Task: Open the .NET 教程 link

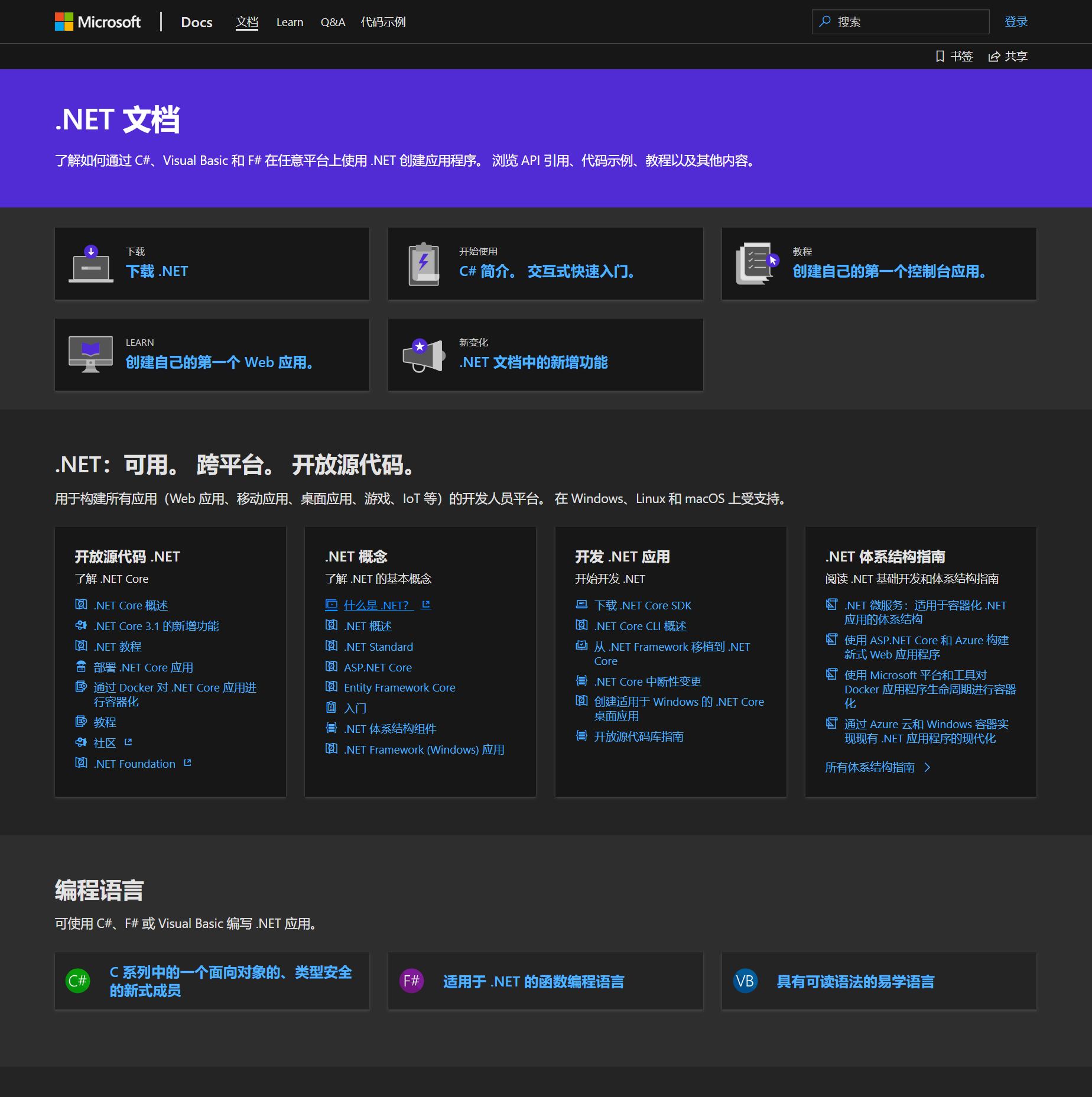Action: coord(118,647)
